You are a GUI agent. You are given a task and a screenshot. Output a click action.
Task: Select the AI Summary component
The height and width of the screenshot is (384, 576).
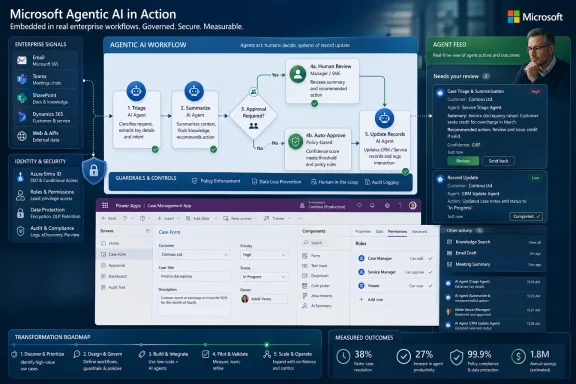(x=317, y=306)
